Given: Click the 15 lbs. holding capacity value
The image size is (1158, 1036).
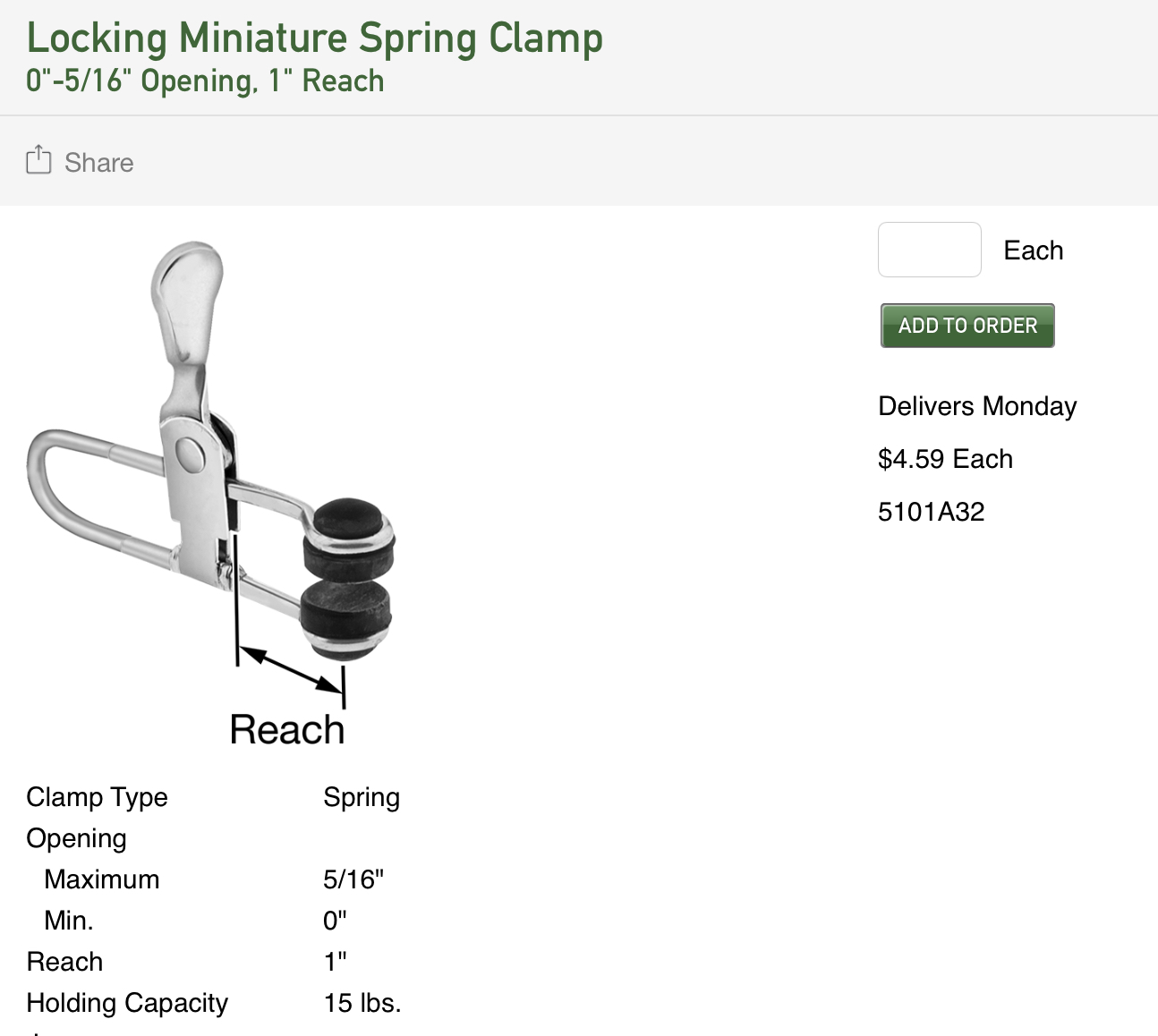Looking at the screenshot, I should tap(362, 1003).
